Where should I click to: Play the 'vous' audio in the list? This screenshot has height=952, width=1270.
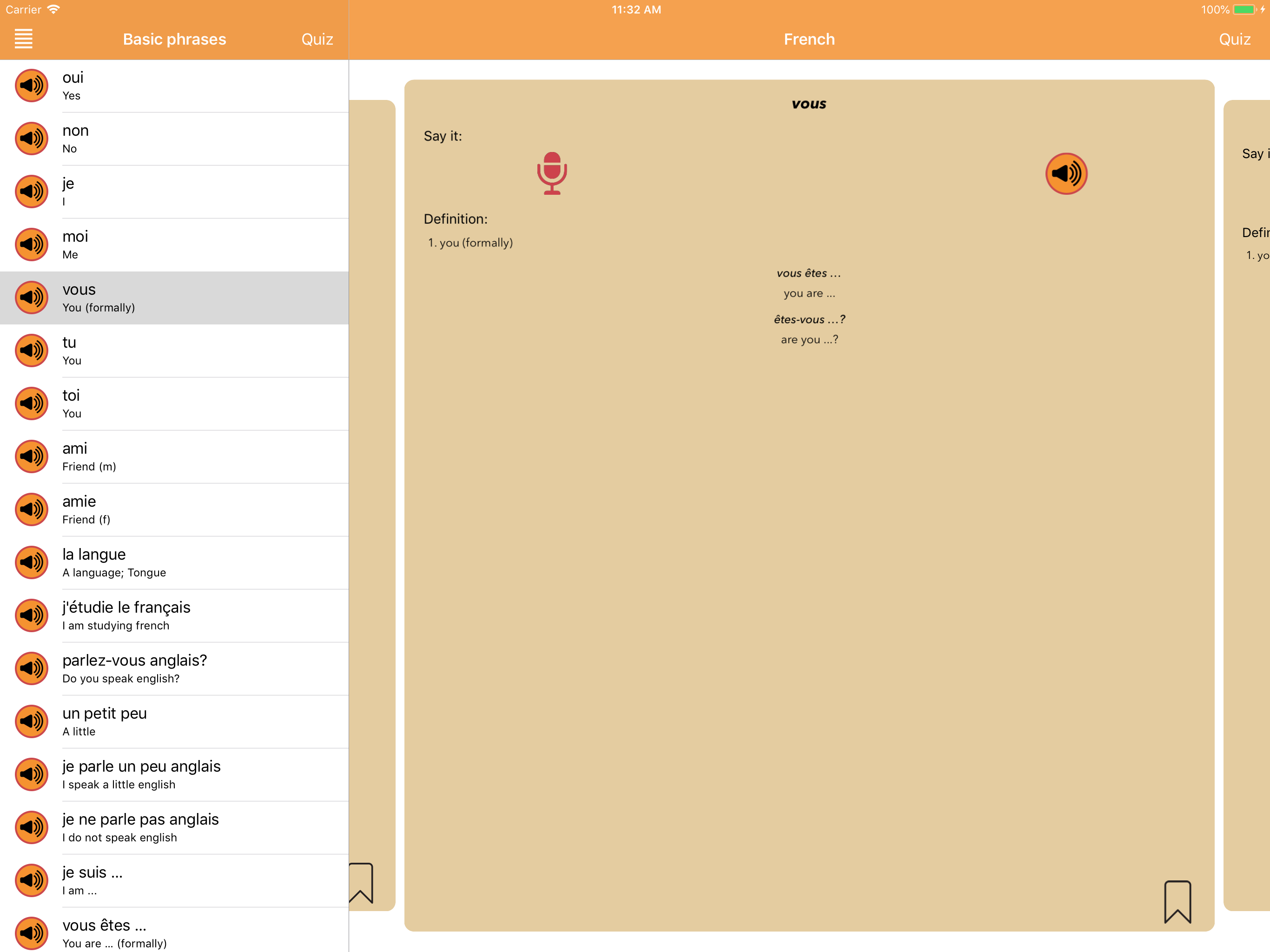(x=32, y=297)
